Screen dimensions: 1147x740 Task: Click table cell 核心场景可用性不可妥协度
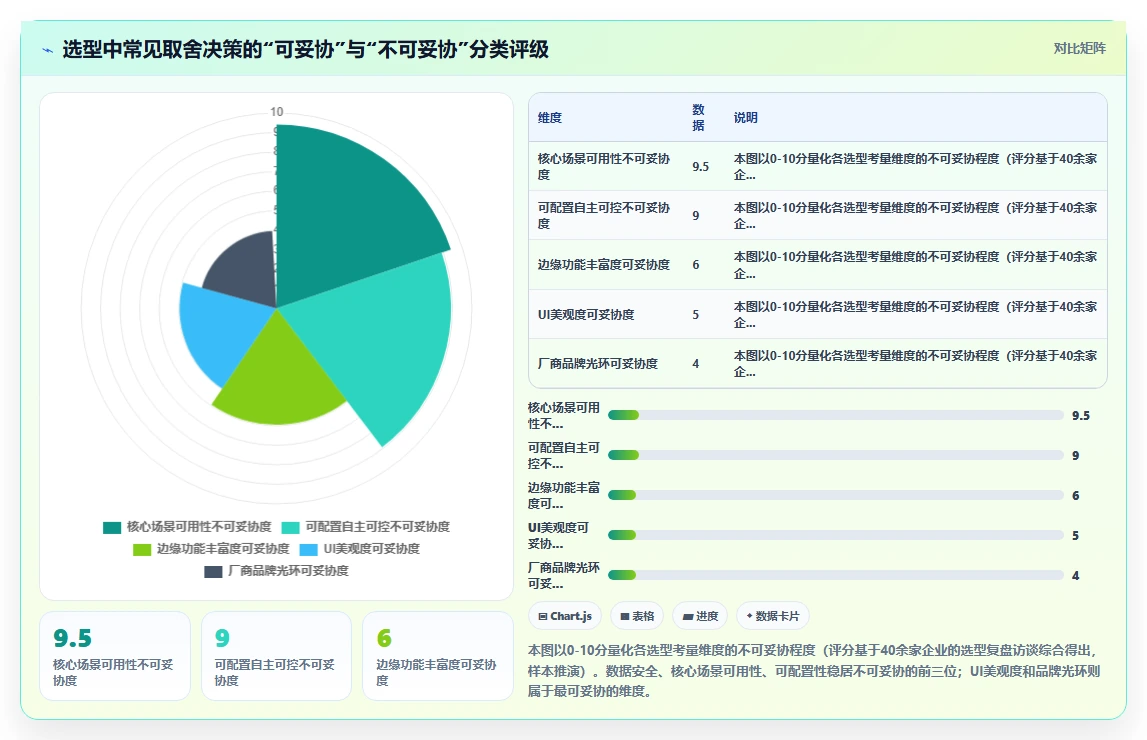604,167
